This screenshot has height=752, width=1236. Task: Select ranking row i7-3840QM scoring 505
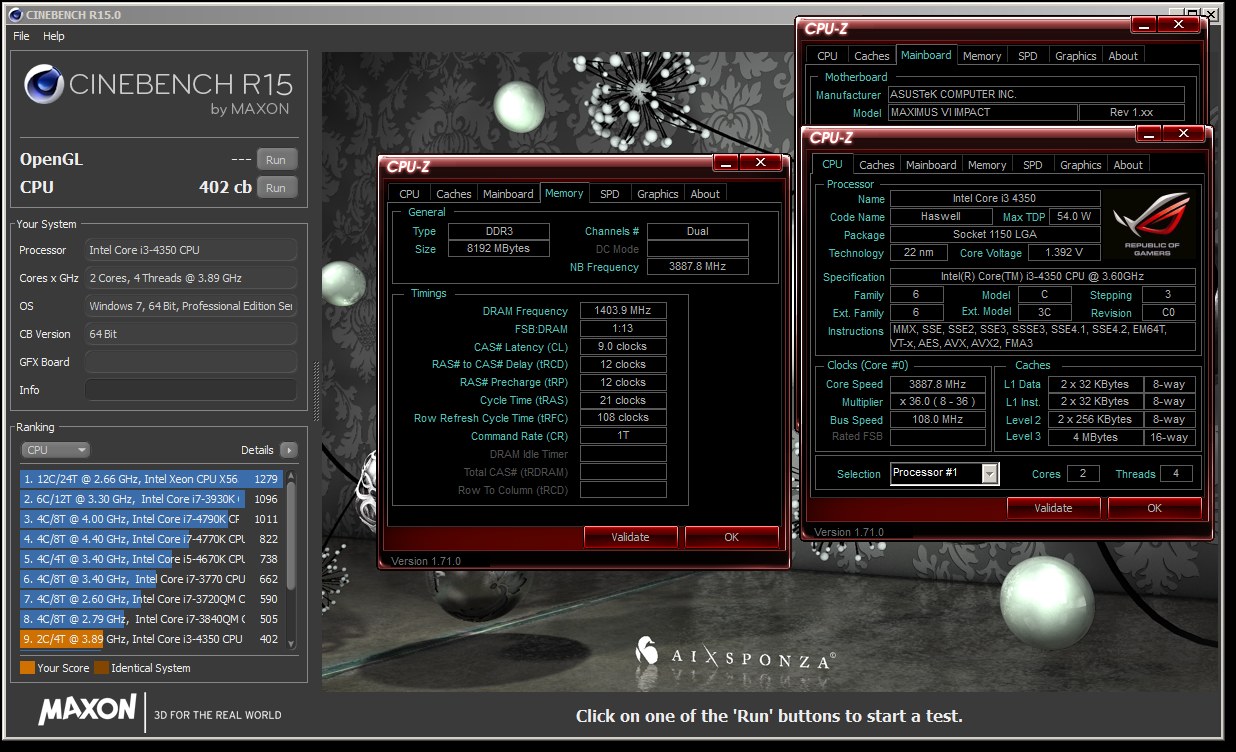coord(151,619)
